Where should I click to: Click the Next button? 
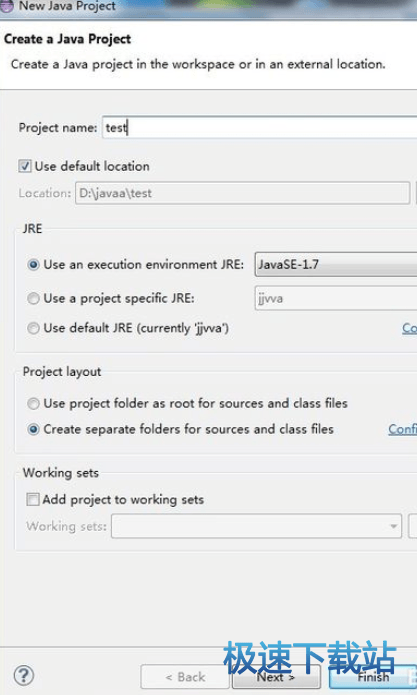coord(276,677)
